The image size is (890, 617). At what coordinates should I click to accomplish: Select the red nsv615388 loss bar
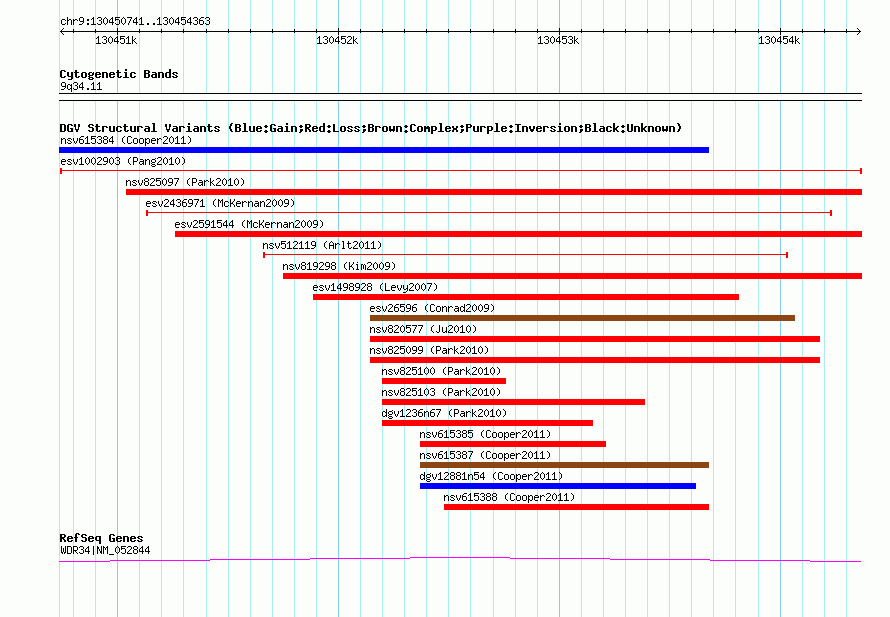(576, 507)
